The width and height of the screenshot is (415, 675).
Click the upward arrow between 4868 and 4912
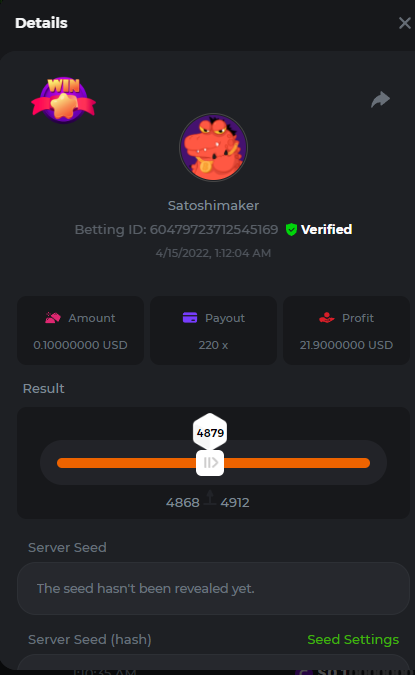[210, 497]
